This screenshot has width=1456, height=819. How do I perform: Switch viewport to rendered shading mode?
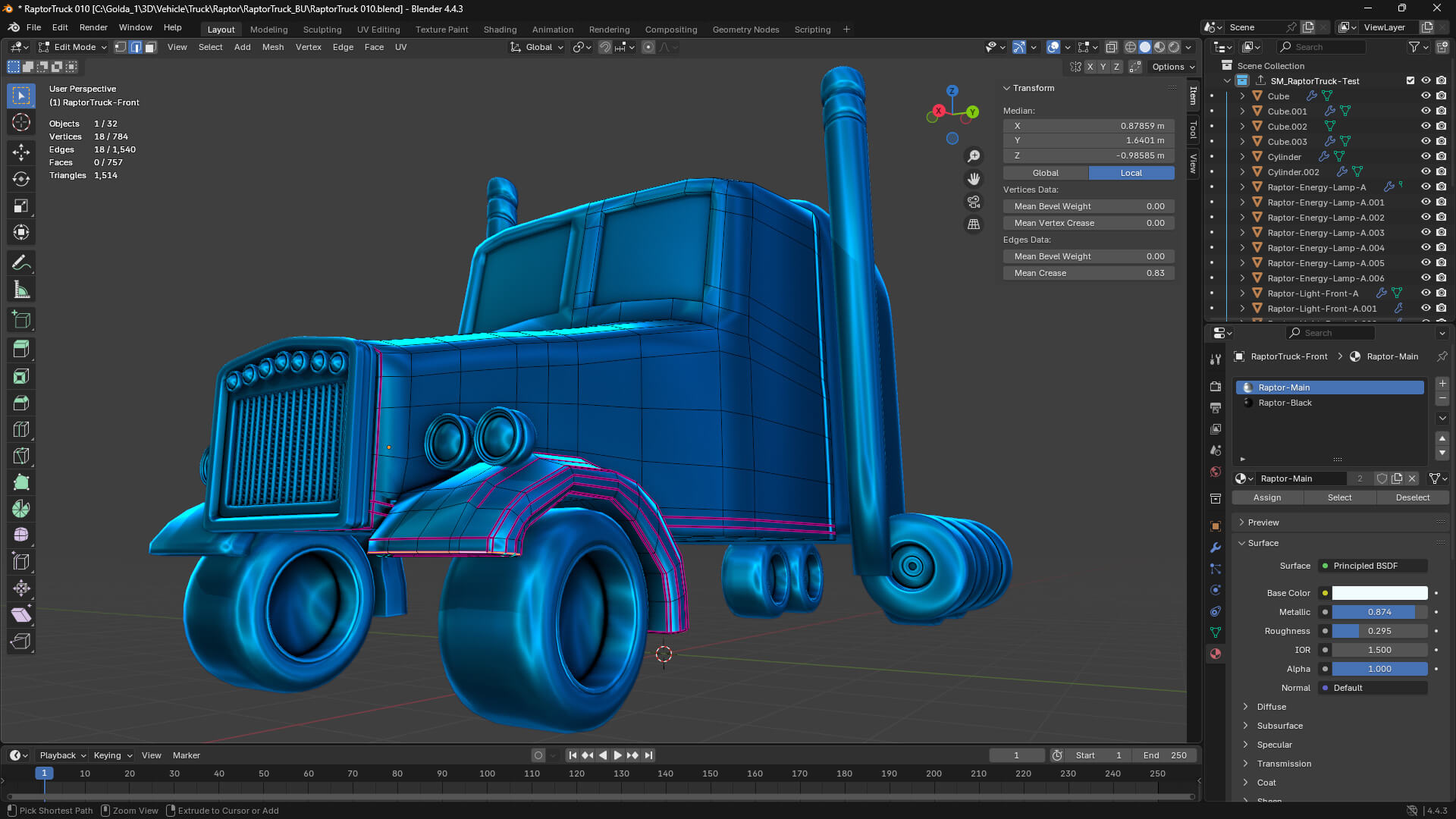tap(1173, 46)
